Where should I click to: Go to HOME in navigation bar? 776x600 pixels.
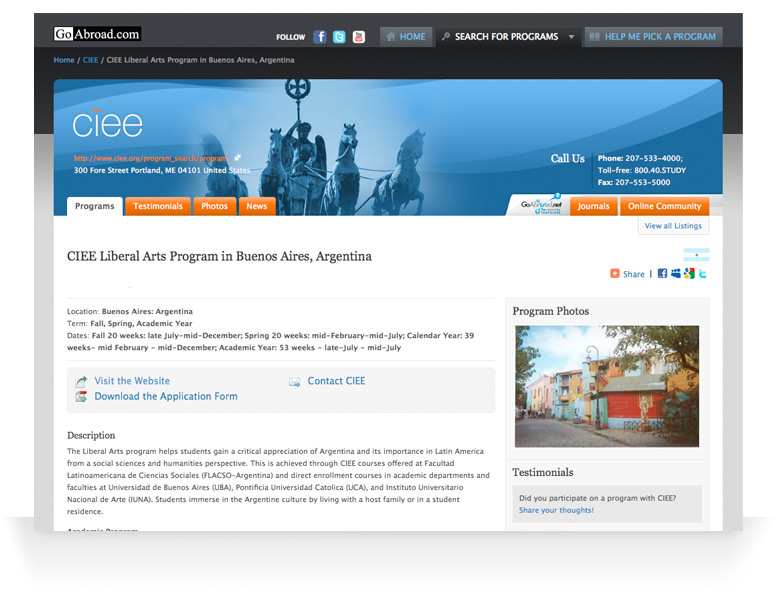click(406, 37)
